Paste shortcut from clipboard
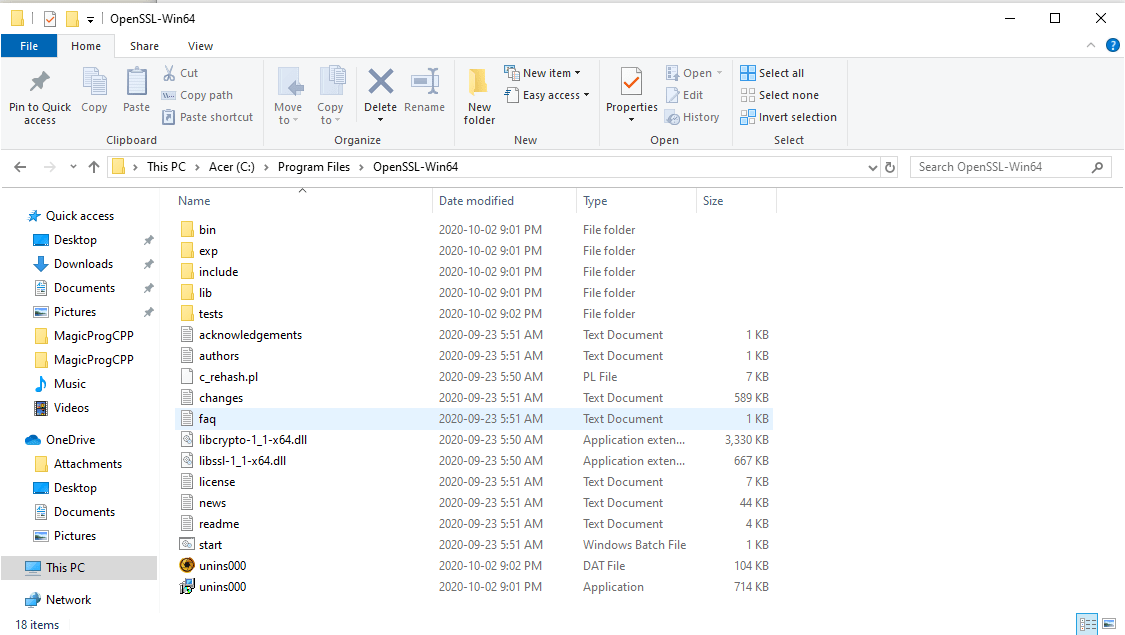 [207, 117]
